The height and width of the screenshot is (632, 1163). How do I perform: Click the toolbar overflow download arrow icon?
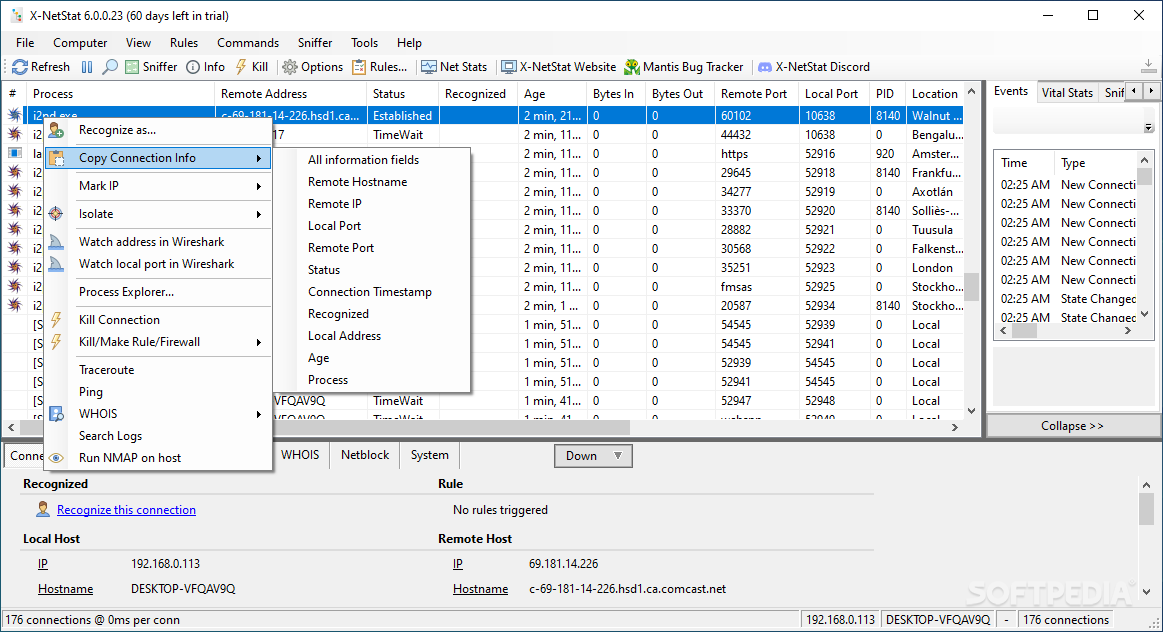[1148, 66]
